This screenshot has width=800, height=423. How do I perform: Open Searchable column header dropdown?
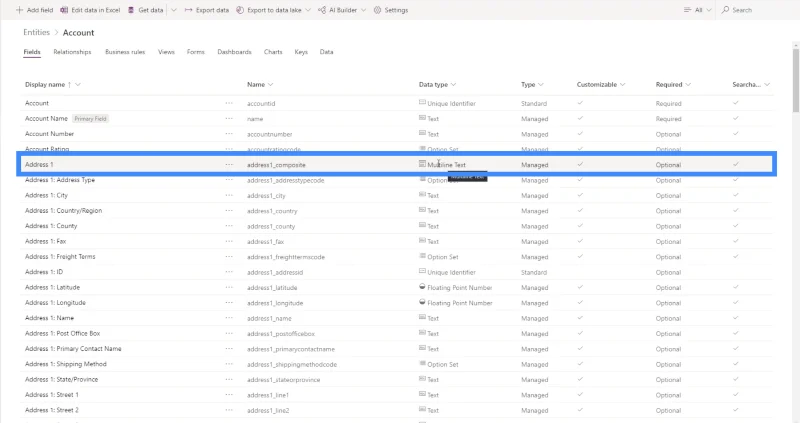click(x=767, y=85)
